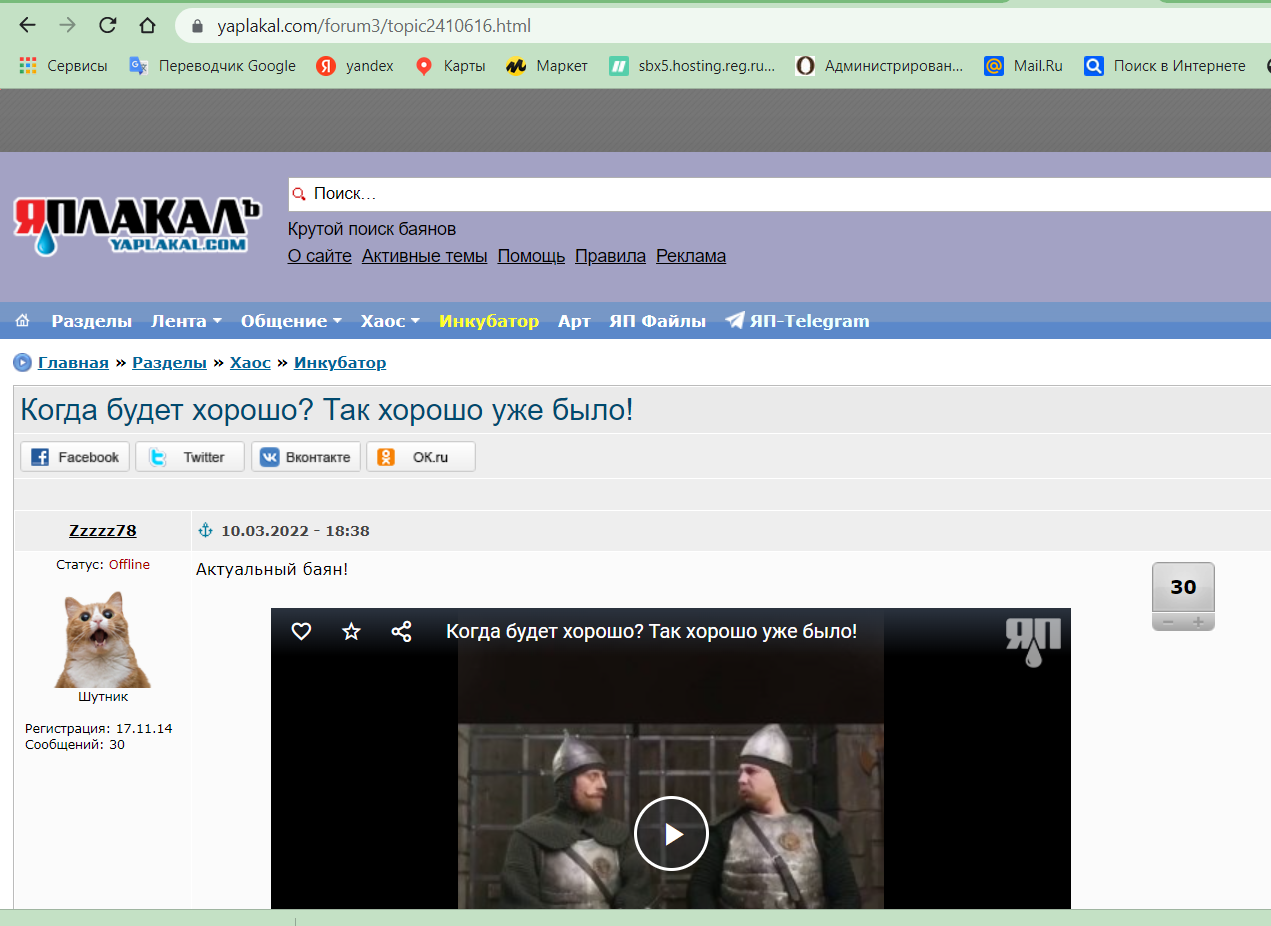
Task: Downvote the post with the minus button
Action: [x=1167, y=622]
